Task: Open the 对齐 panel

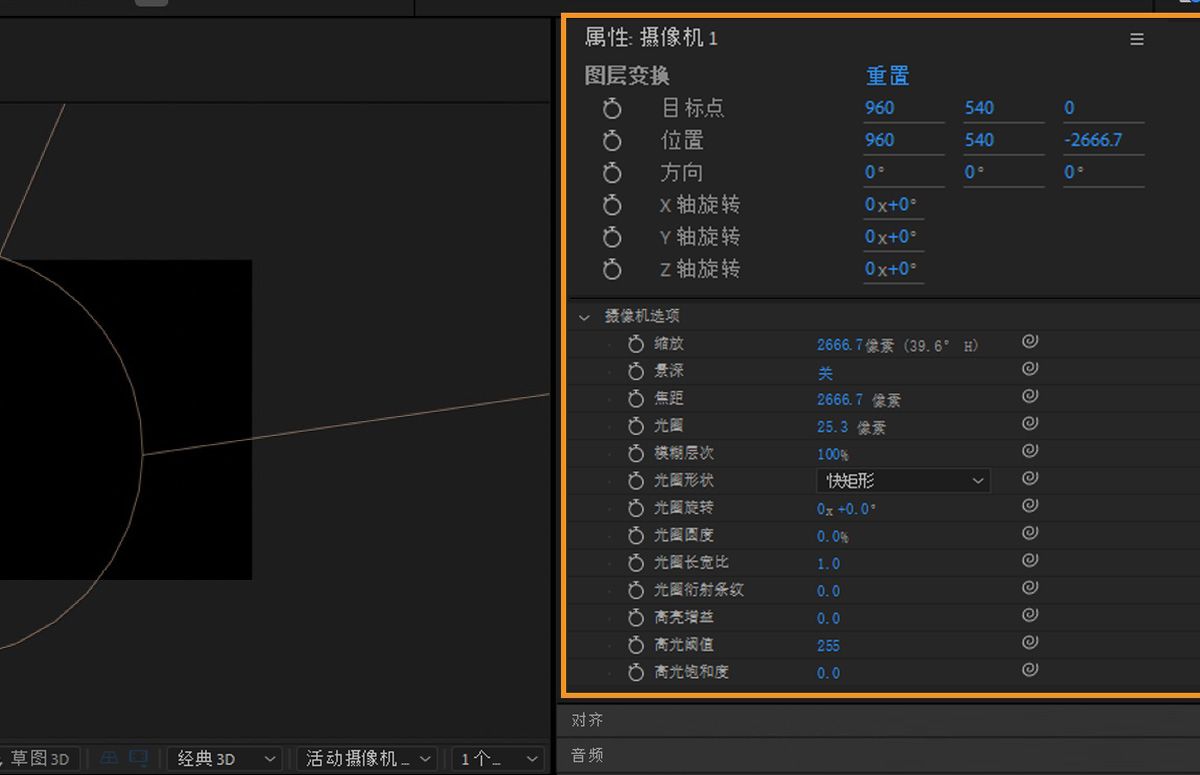Action: 585,719
